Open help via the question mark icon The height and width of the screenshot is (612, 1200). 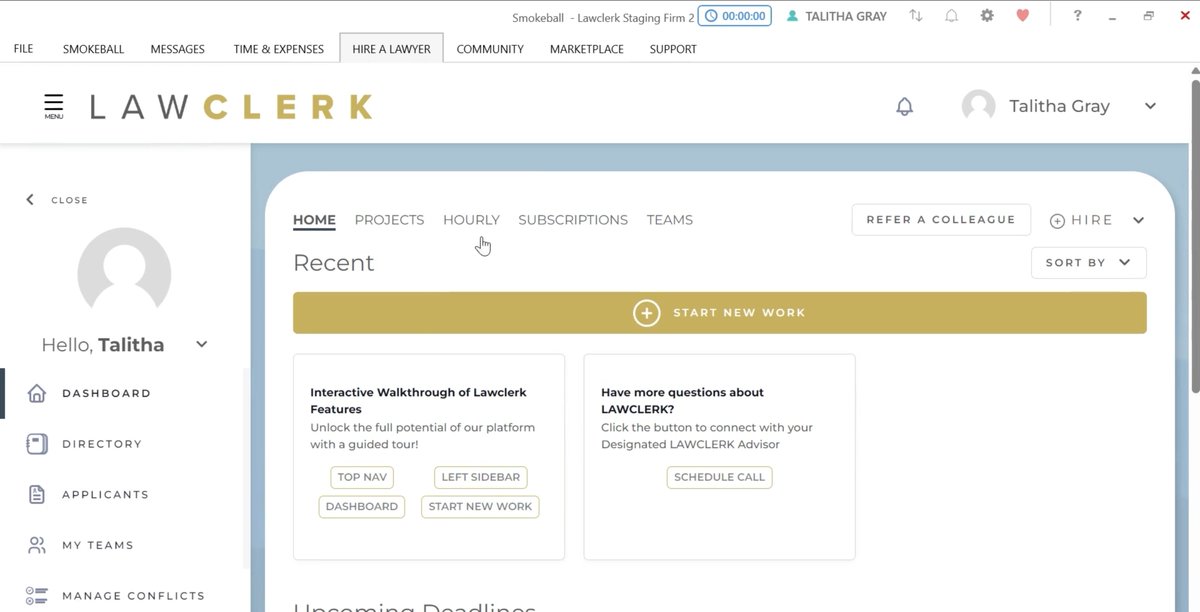click(x=1078, y=15)
